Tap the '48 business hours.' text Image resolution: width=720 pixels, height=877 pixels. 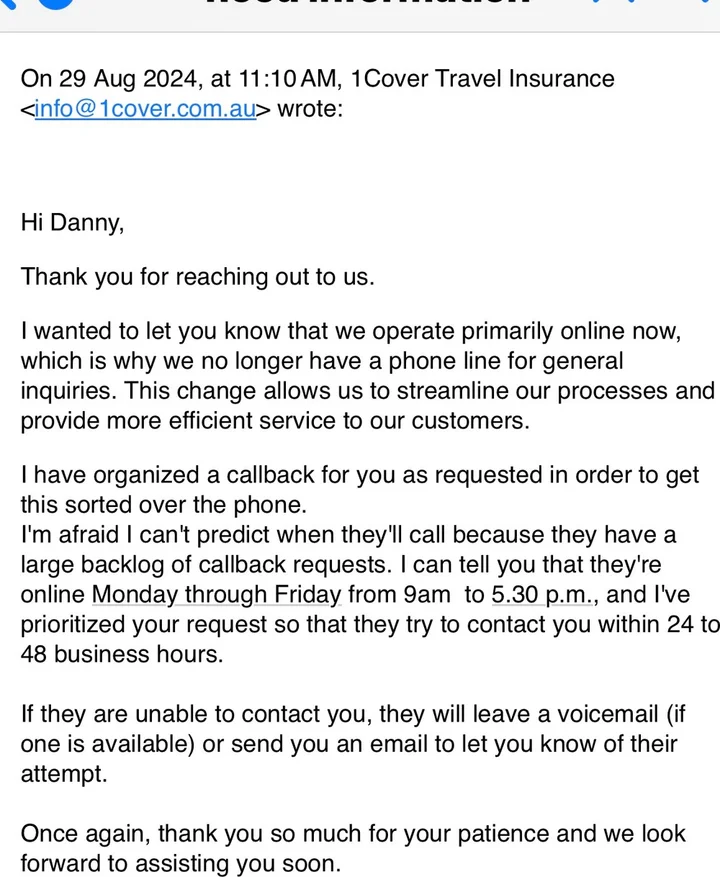(122, 654)
